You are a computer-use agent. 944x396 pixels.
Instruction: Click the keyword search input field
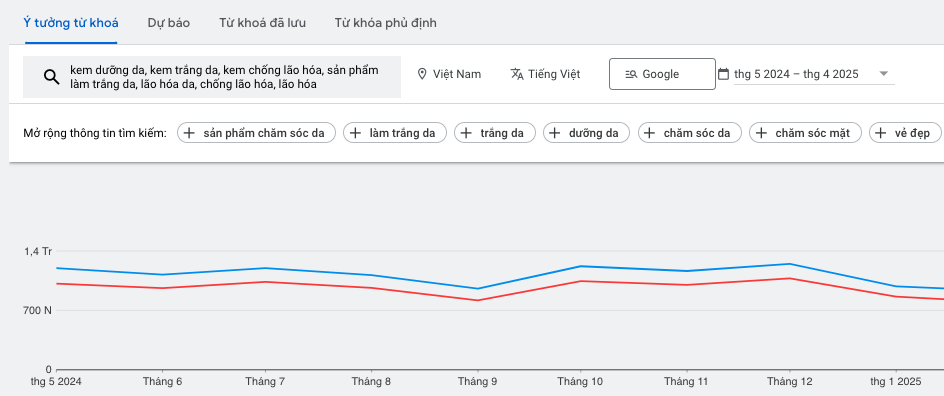click(212, 77)
